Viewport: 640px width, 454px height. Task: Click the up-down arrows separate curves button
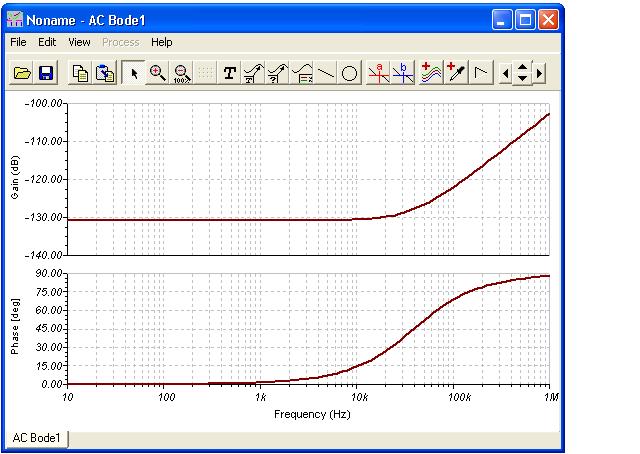click(x=522, y=73)
